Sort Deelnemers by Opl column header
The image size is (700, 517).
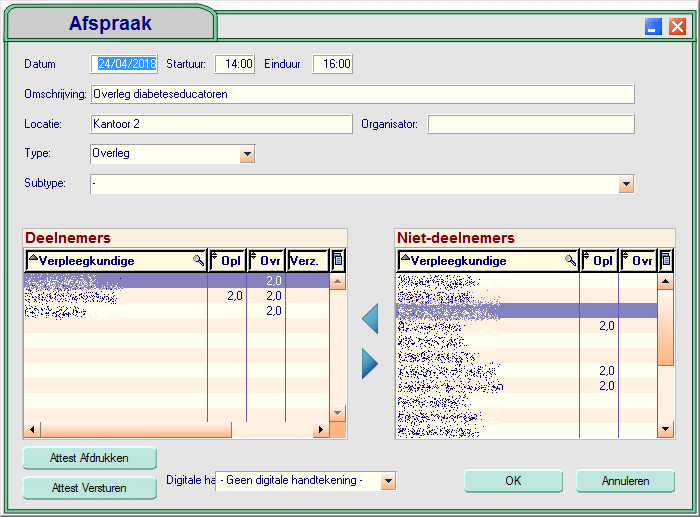(228, 261)
